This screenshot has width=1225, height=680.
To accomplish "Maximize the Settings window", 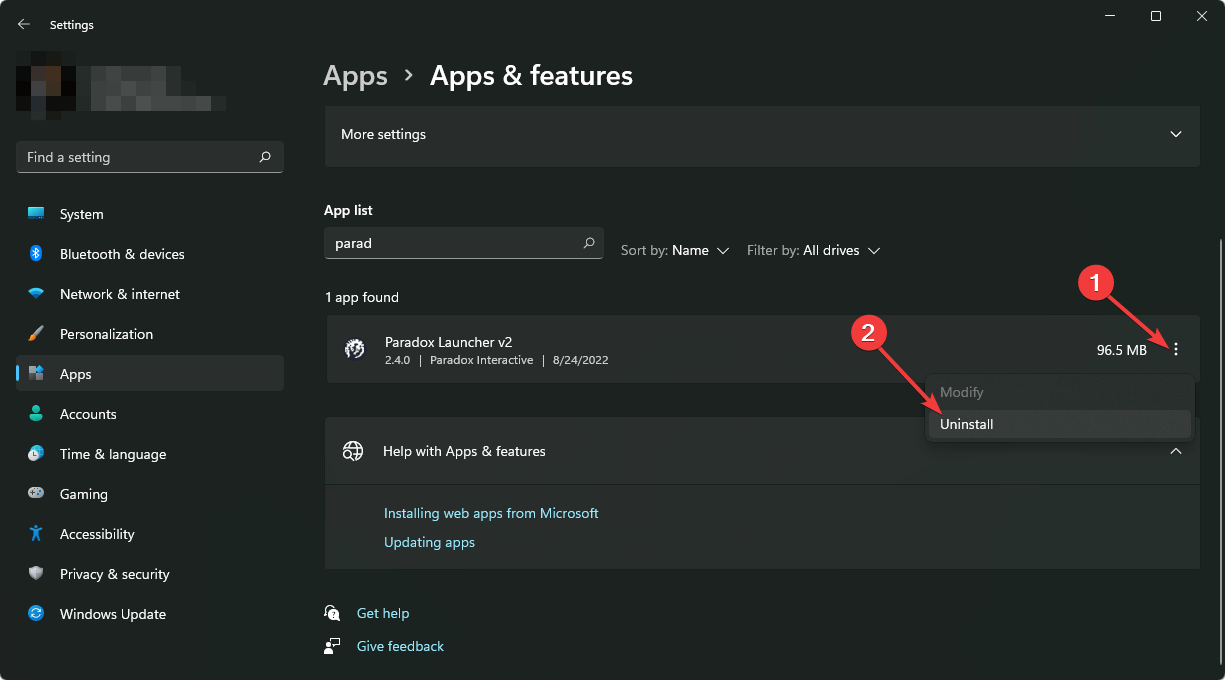I will click(x=1156, y=16).
